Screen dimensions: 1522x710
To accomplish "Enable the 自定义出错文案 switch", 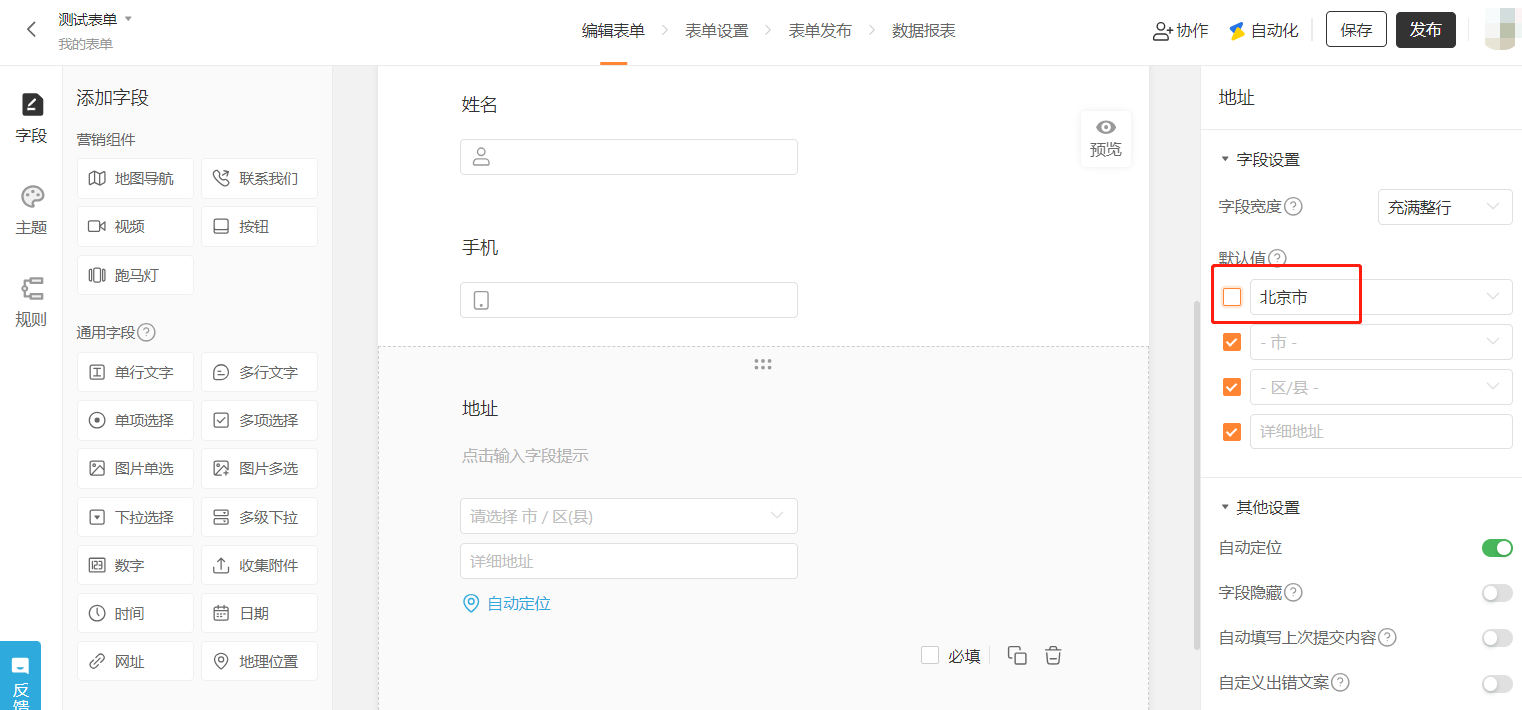I will tap(1497, 684).
